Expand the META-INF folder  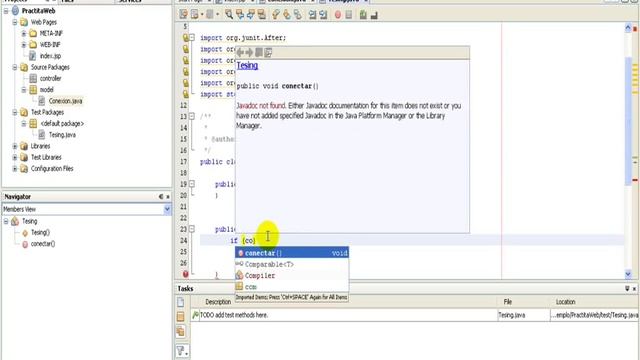24,33
